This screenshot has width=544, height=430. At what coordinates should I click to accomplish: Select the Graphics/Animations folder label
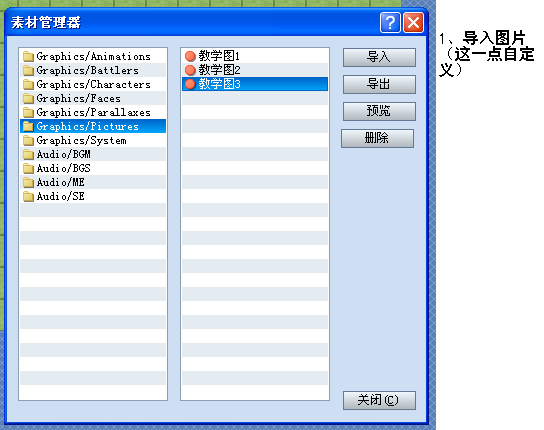click(93, 56)
